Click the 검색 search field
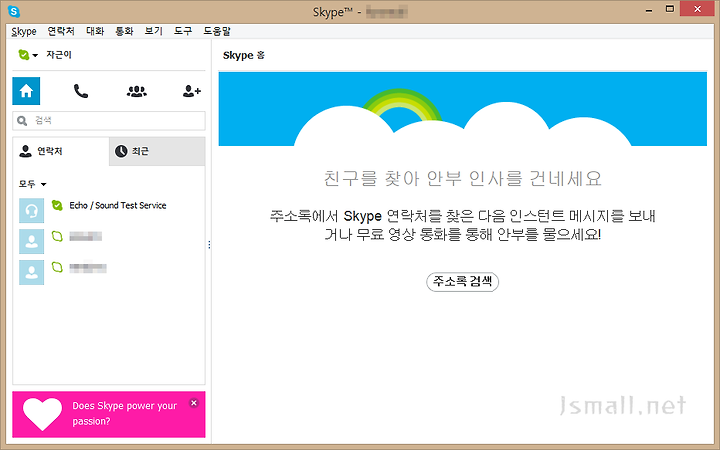Viewport: 720px width, 450px height. point(109,121)
